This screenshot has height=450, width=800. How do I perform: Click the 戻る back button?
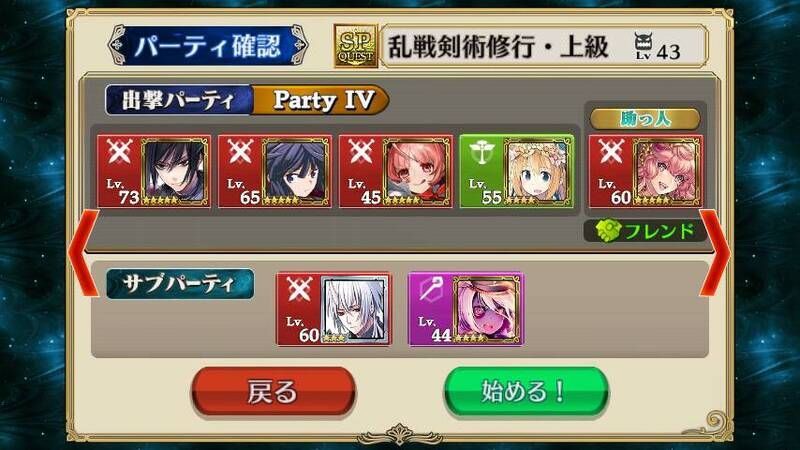[x=273, y=392]
